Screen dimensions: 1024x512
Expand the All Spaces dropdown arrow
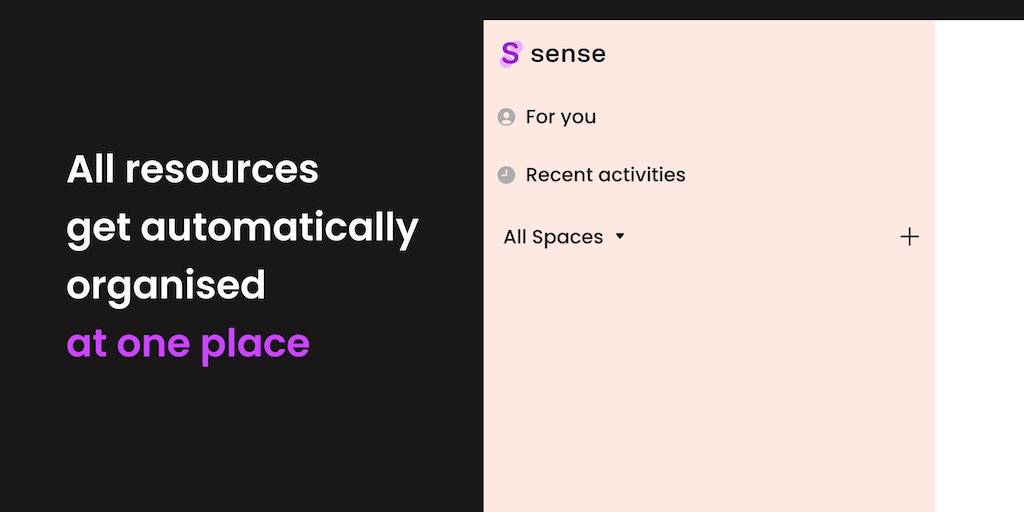coord(620,237)
